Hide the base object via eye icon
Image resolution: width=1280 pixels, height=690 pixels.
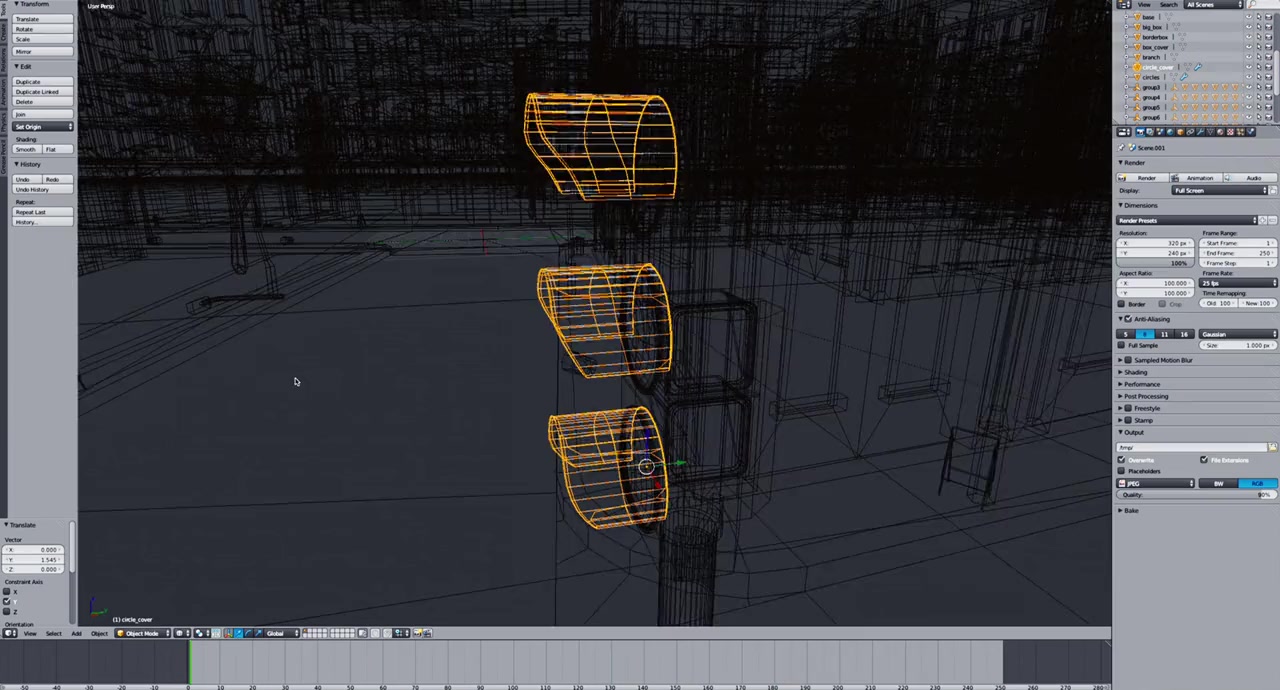click(x=1248, y=17)
